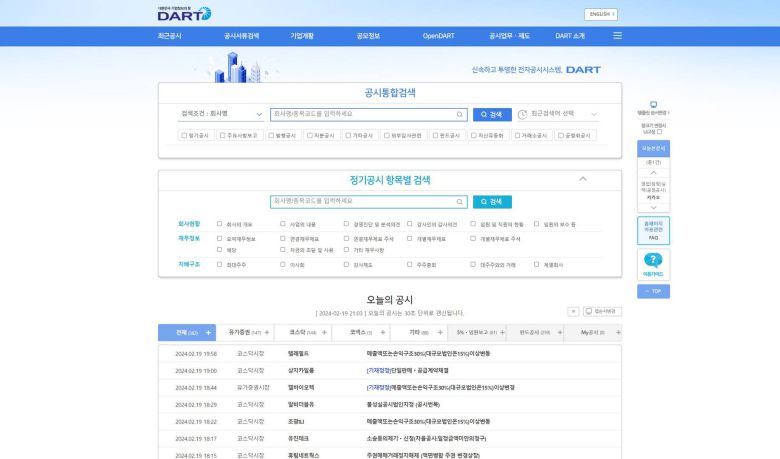Click the DART logo
This screenshot has width=780, height=459.
185,13
